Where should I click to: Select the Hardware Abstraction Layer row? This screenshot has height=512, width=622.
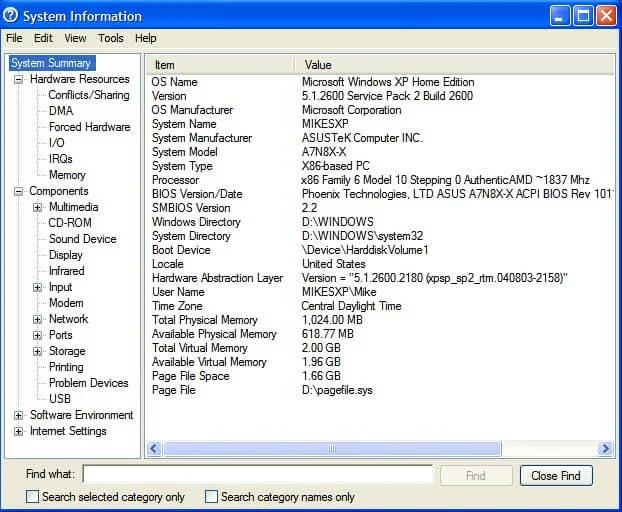point(380,278)
